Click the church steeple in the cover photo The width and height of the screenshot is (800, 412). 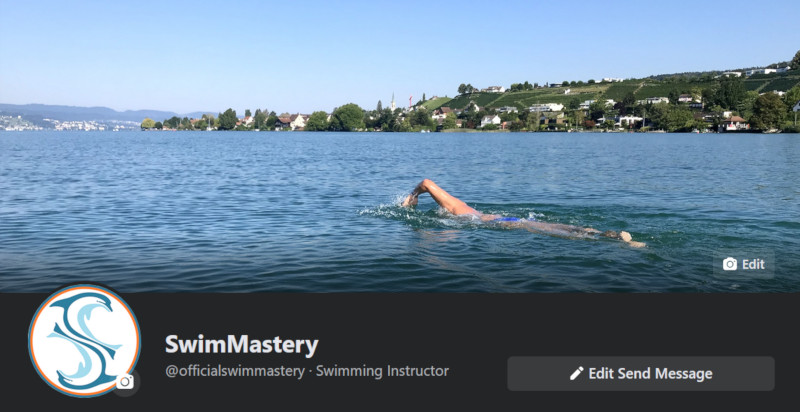pos(393,102)
